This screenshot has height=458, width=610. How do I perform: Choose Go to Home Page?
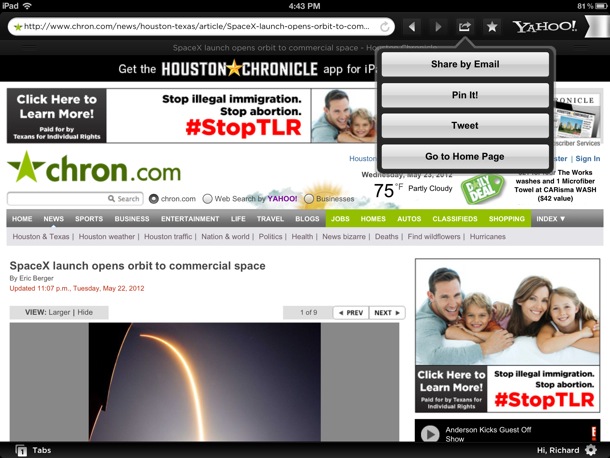465,156
